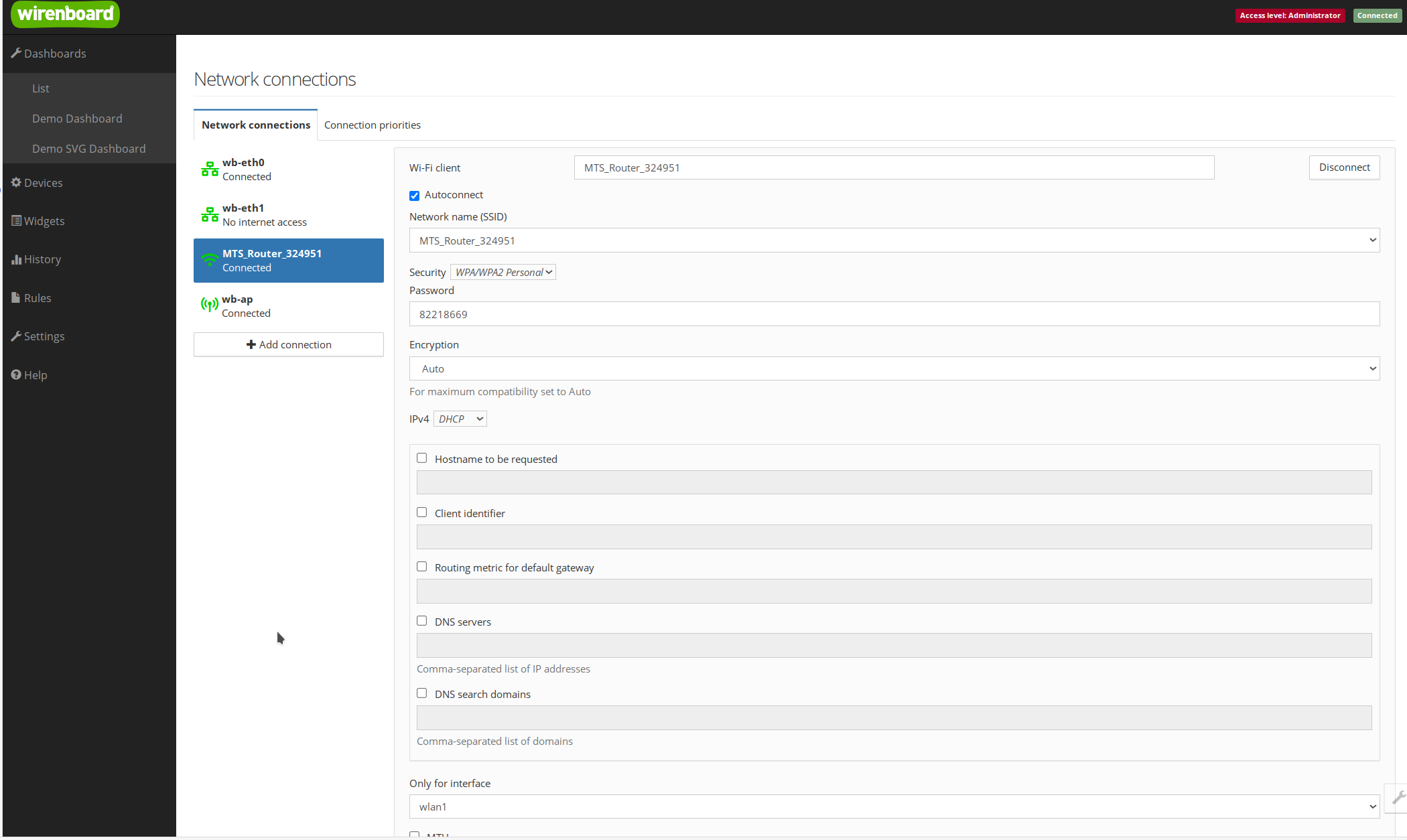Open the Only for interface wlan1 dropdown

(894, 807)
